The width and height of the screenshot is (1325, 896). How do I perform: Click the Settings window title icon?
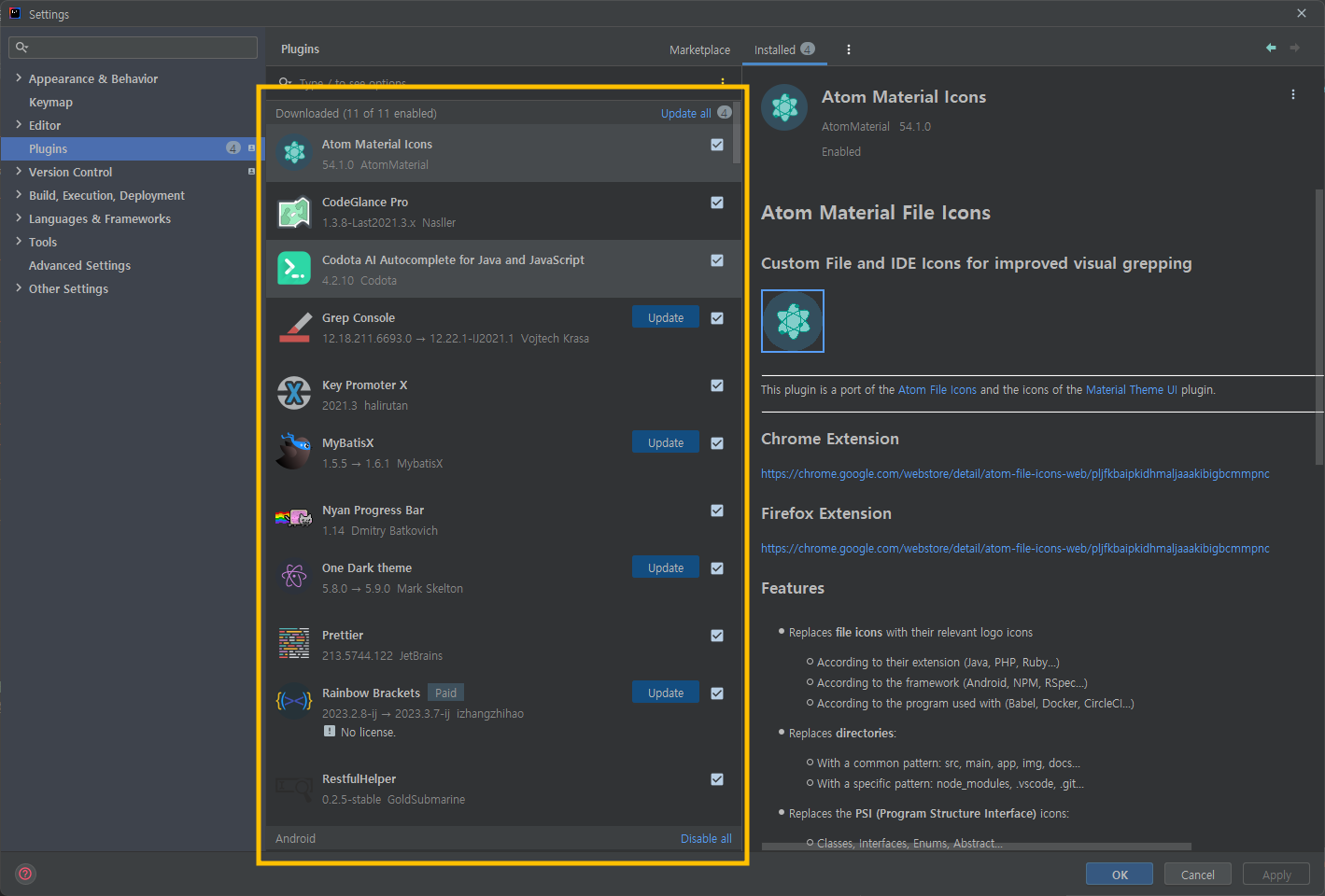pyautogui.click(x=15, y=13)
